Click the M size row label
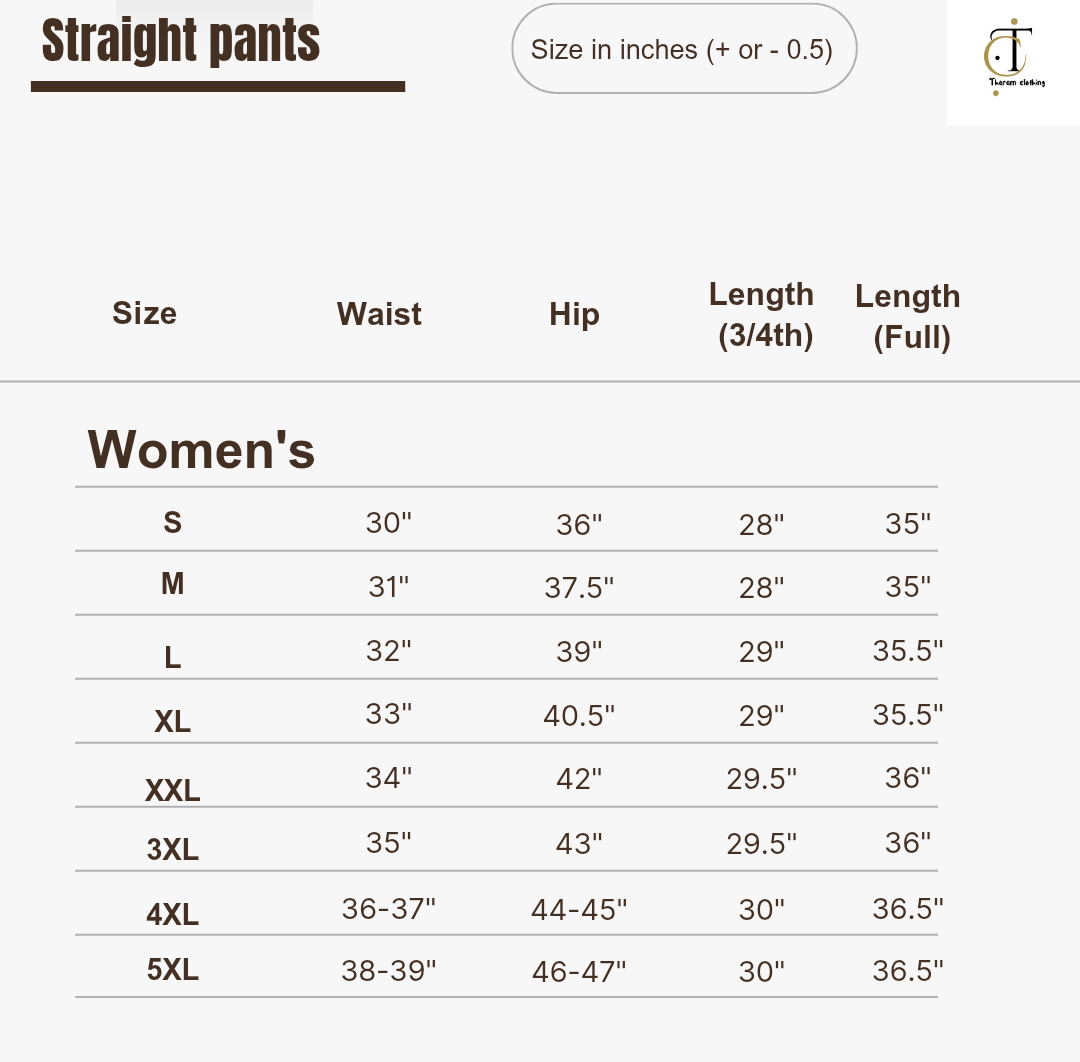Image resolution: width=1080 pixels, height=1062 pixels. click(173, 583)
